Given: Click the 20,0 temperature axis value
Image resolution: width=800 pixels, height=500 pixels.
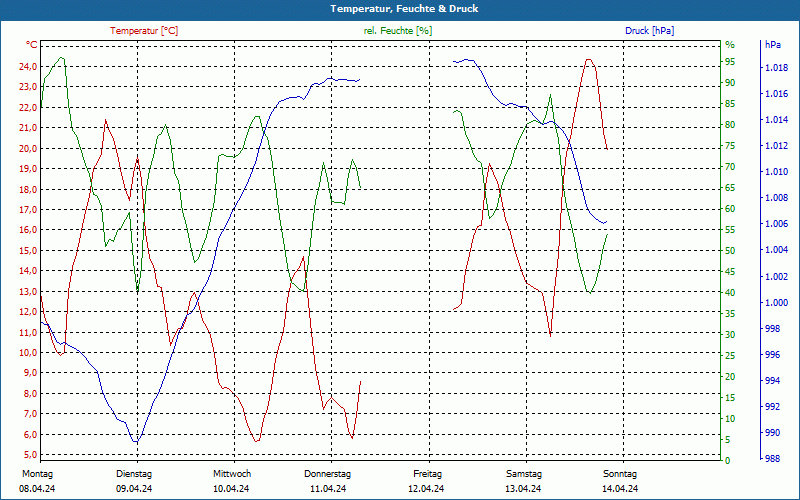Looking at the screenshot, I should tap(28, 148).
